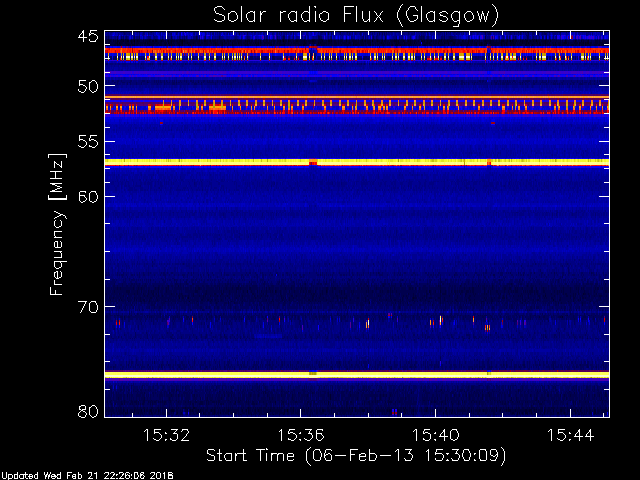Click the 15:44 time tick label
Image resolution: width=640 pixels, height=480 pixels.
570,436
